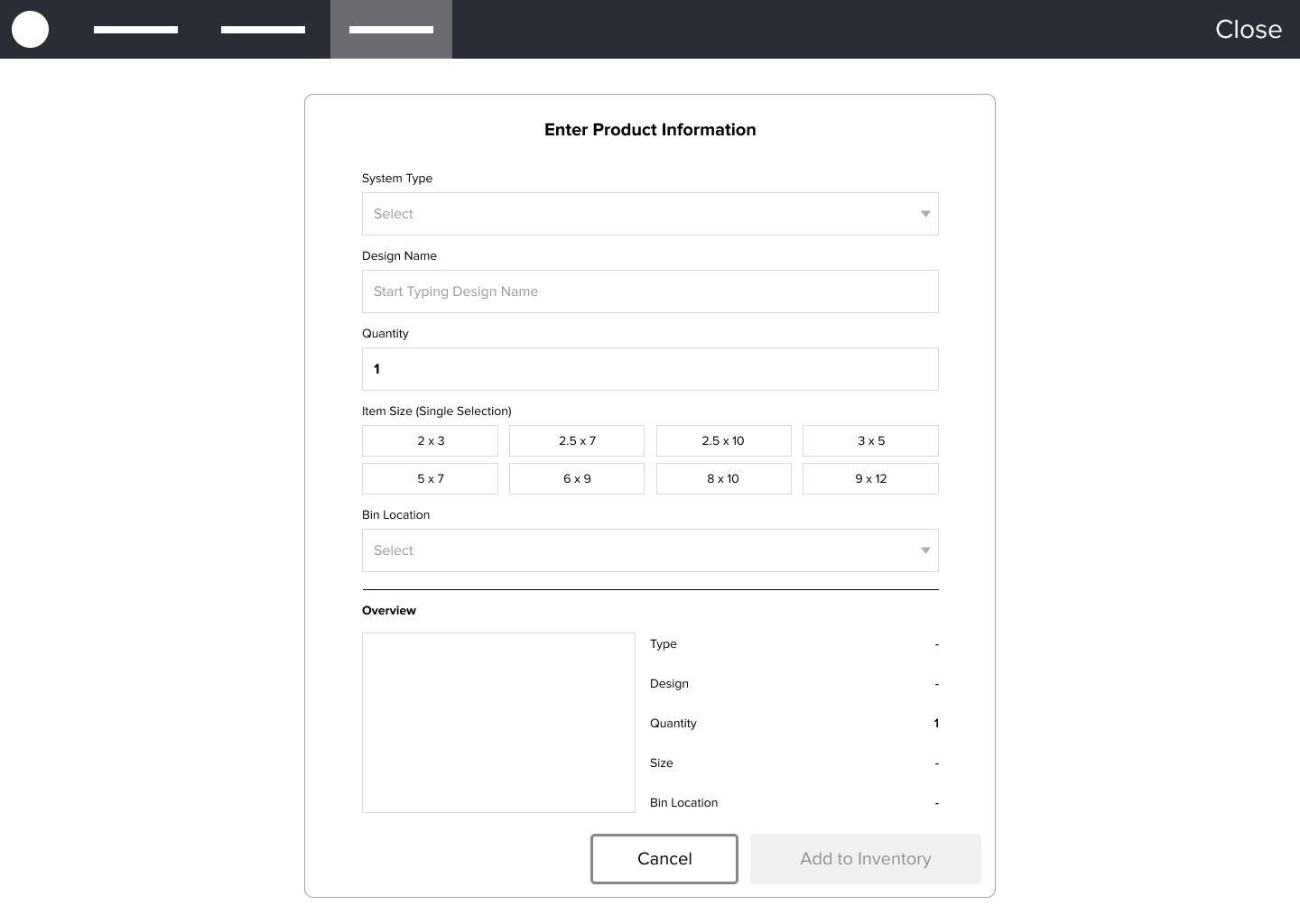Open the first navigation tab
This screenshot has width=1300, height=924.
pyautogui.click(x=135, y=30)
